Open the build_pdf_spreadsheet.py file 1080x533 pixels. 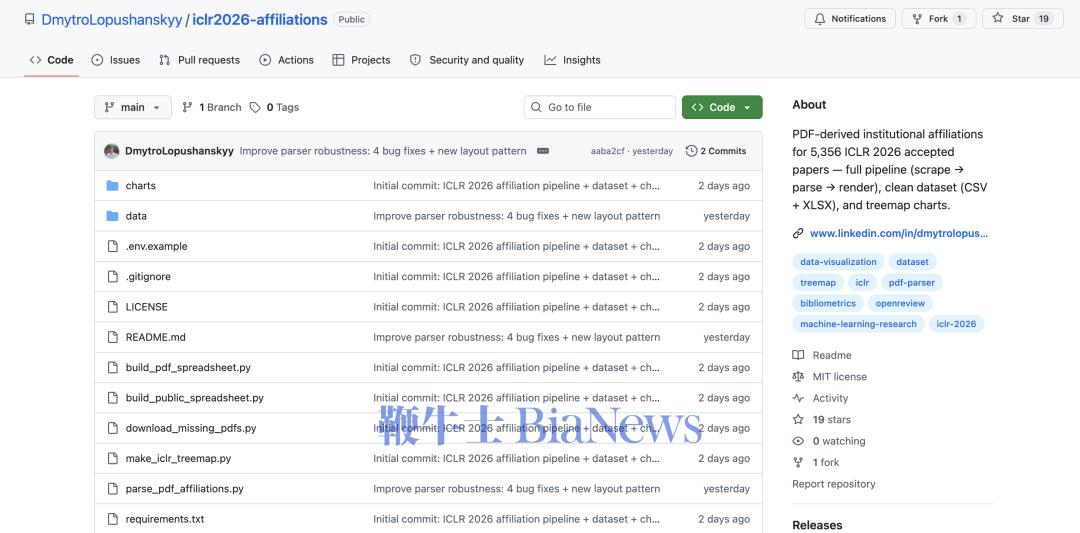click(x=188, y=368)
